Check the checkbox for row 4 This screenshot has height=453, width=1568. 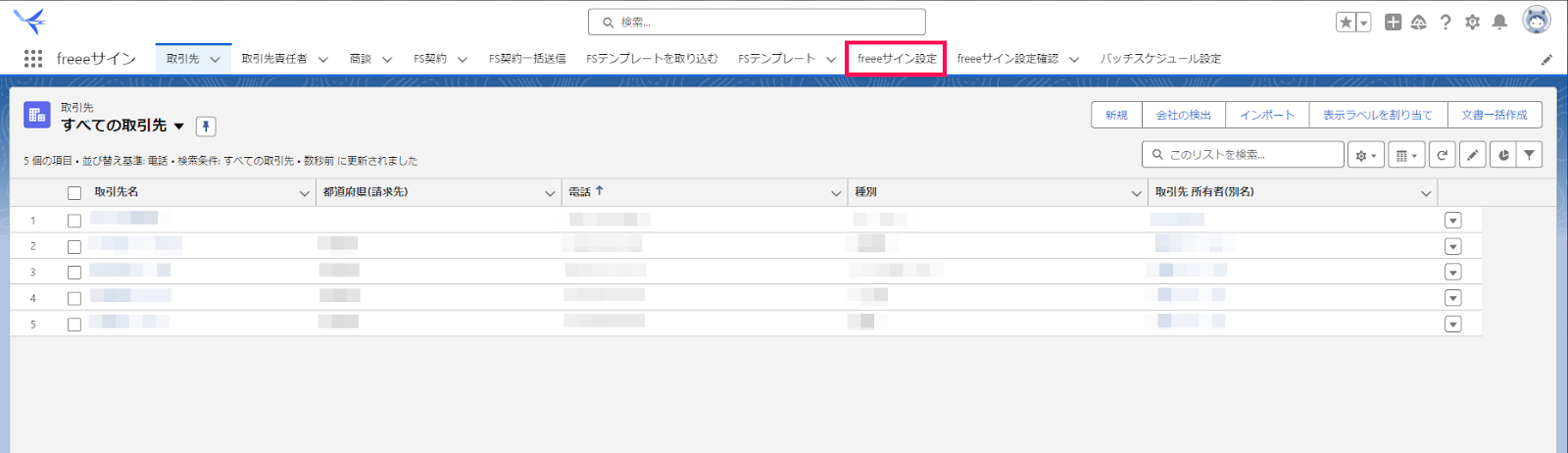click(74, 298)
